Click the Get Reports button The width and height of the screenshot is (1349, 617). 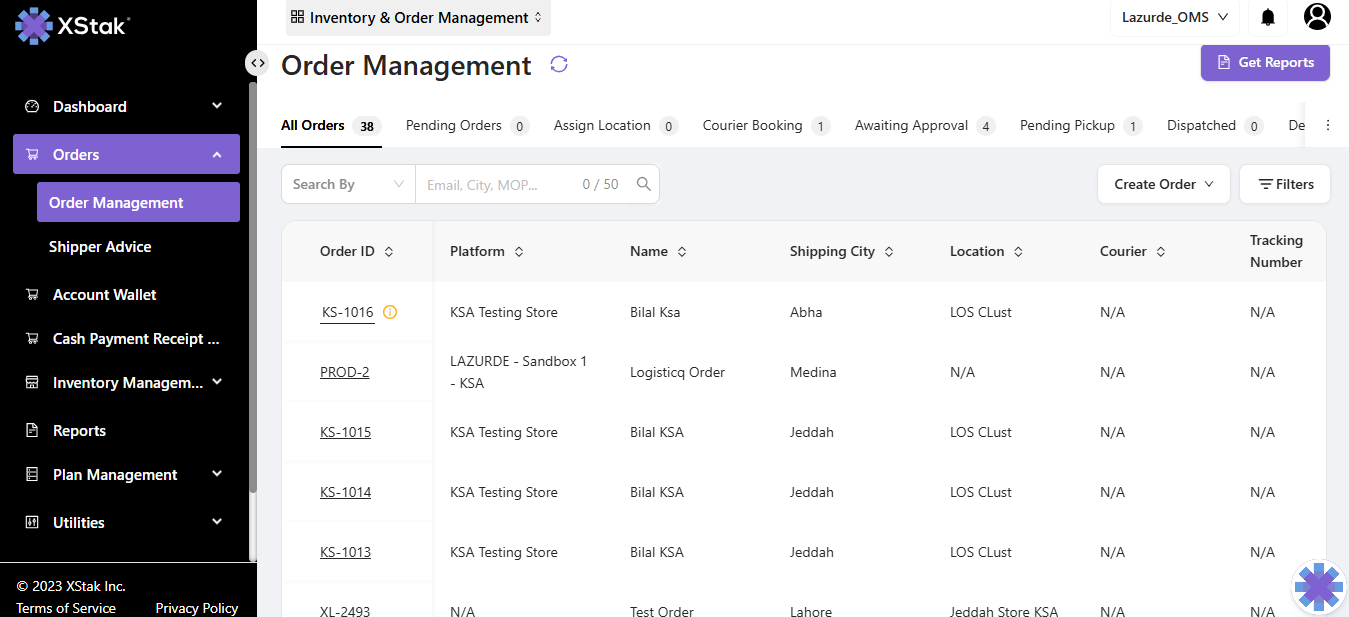[1265, 62]
